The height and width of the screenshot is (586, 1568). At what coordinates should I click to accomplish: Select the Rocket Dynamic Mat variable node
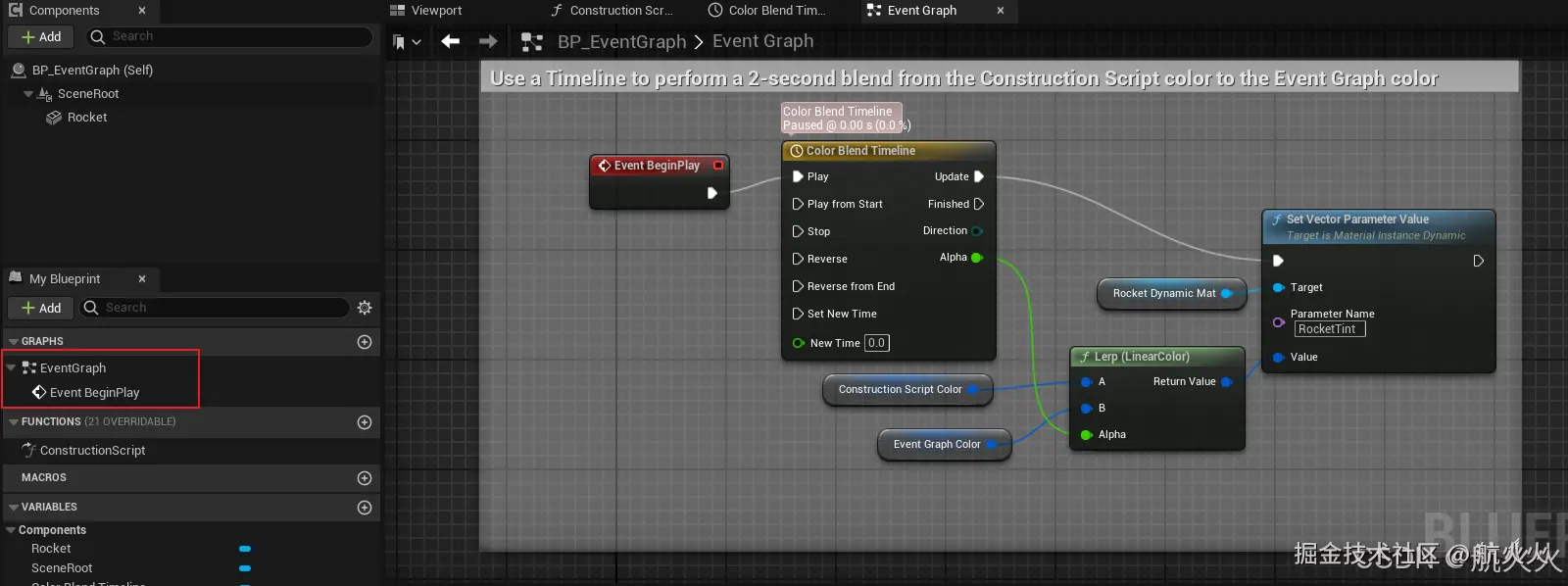pos(1172,293)
